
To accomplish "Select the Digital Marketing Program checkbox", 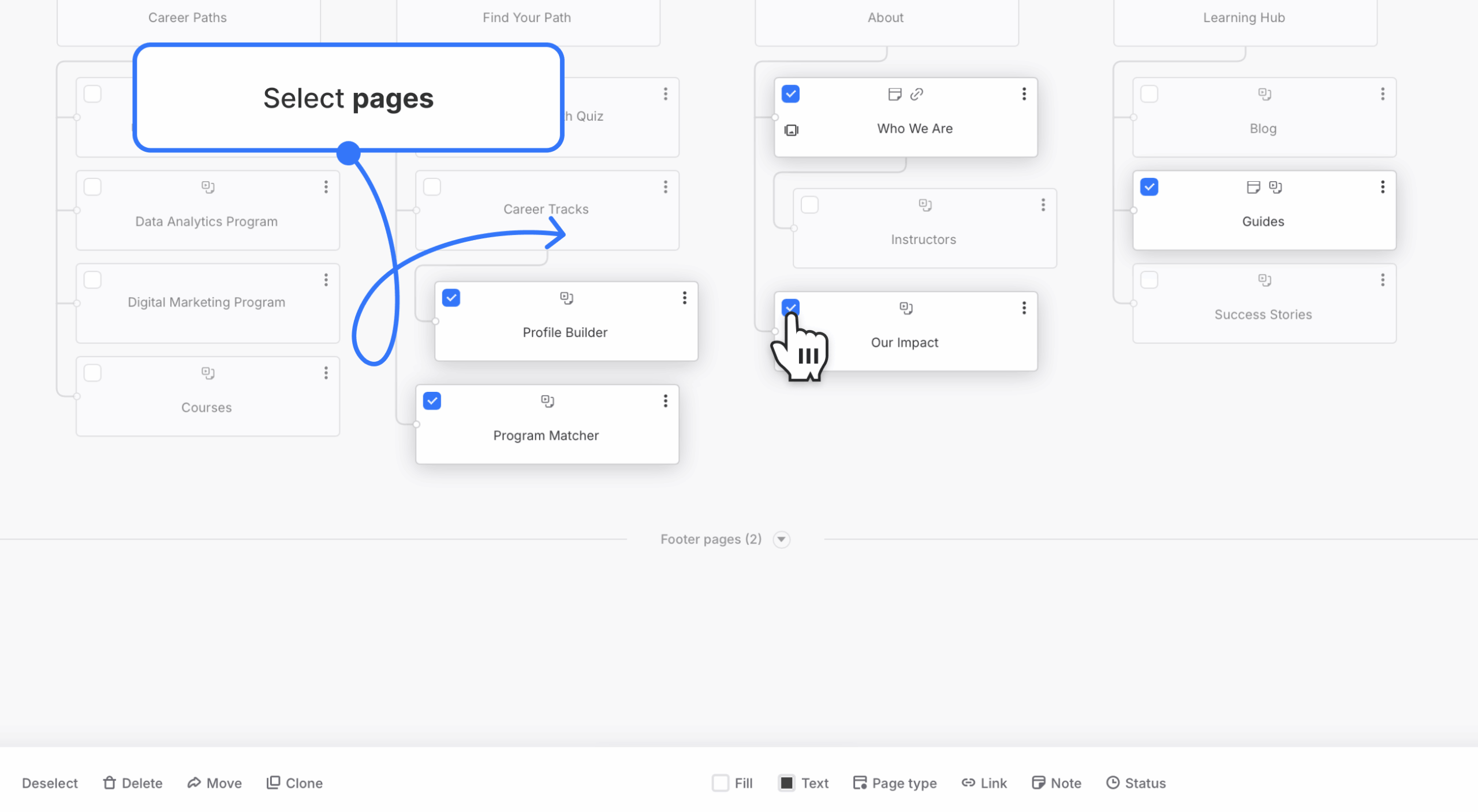I will pyautogui.click(x=92, y=280).
